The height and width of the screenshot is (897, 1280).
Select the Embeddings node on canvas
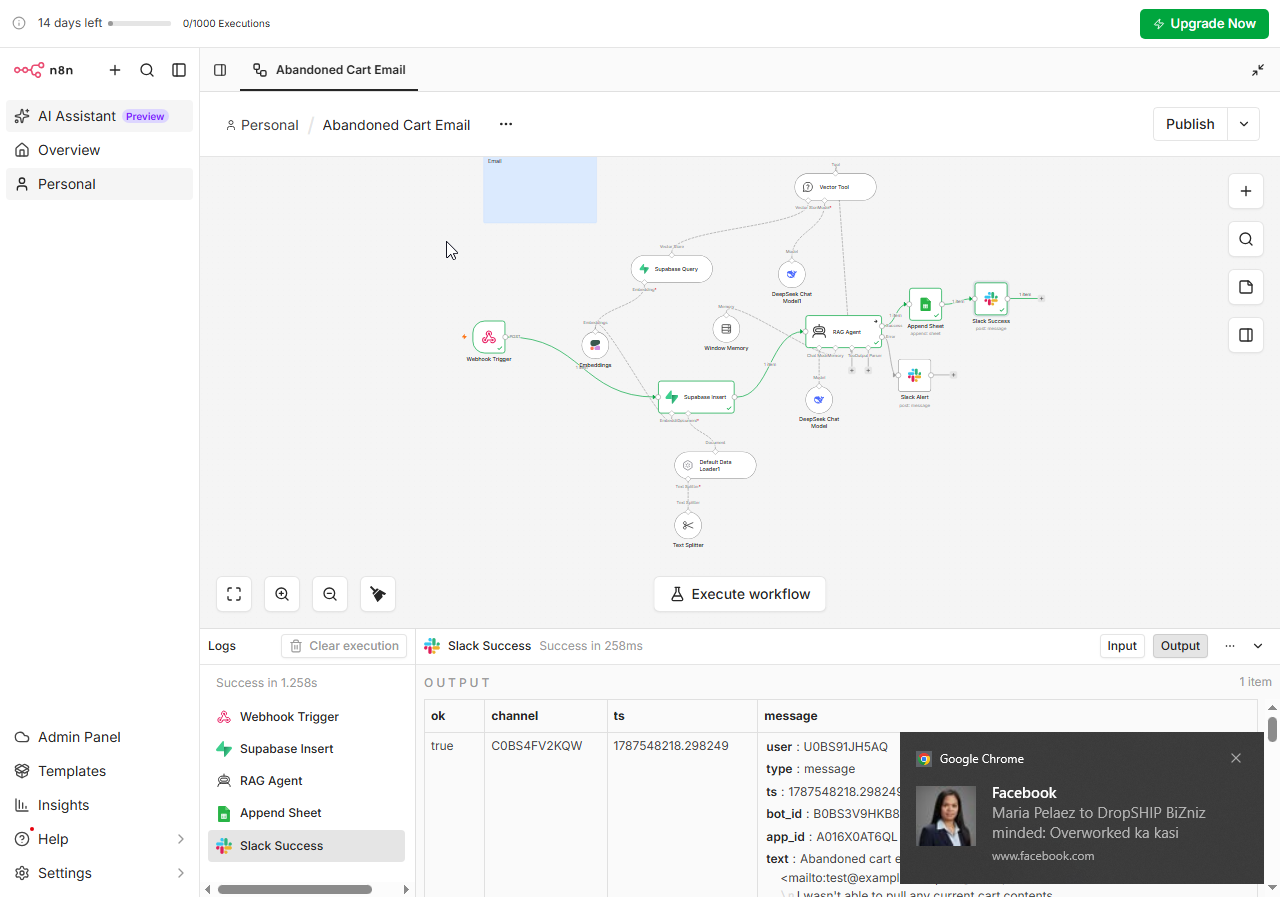tap(595, 345)
